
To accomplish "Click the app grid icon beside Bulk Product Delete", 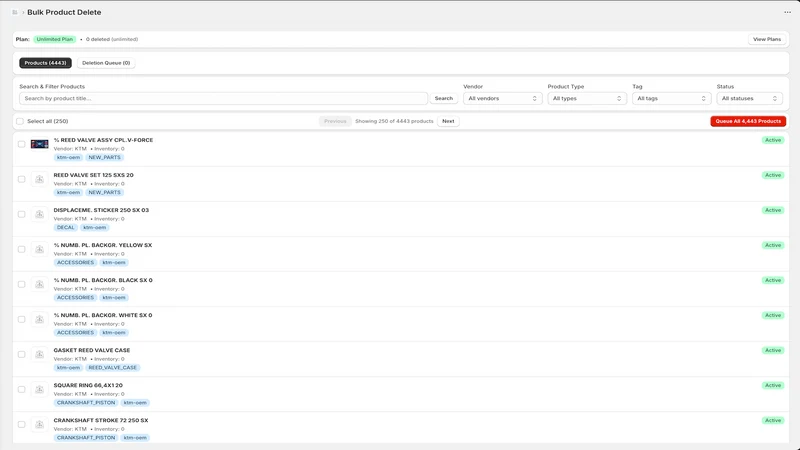I will click(x=15, y=12).
